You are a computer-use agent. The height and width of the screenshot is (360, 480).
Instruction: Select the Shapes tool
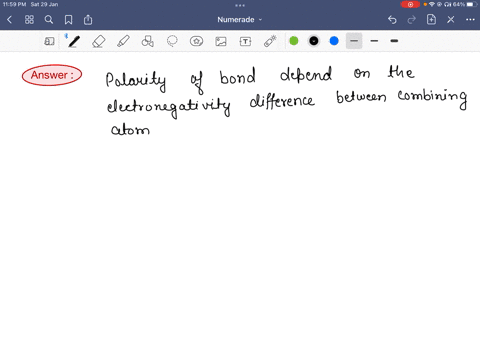(148, 41)
